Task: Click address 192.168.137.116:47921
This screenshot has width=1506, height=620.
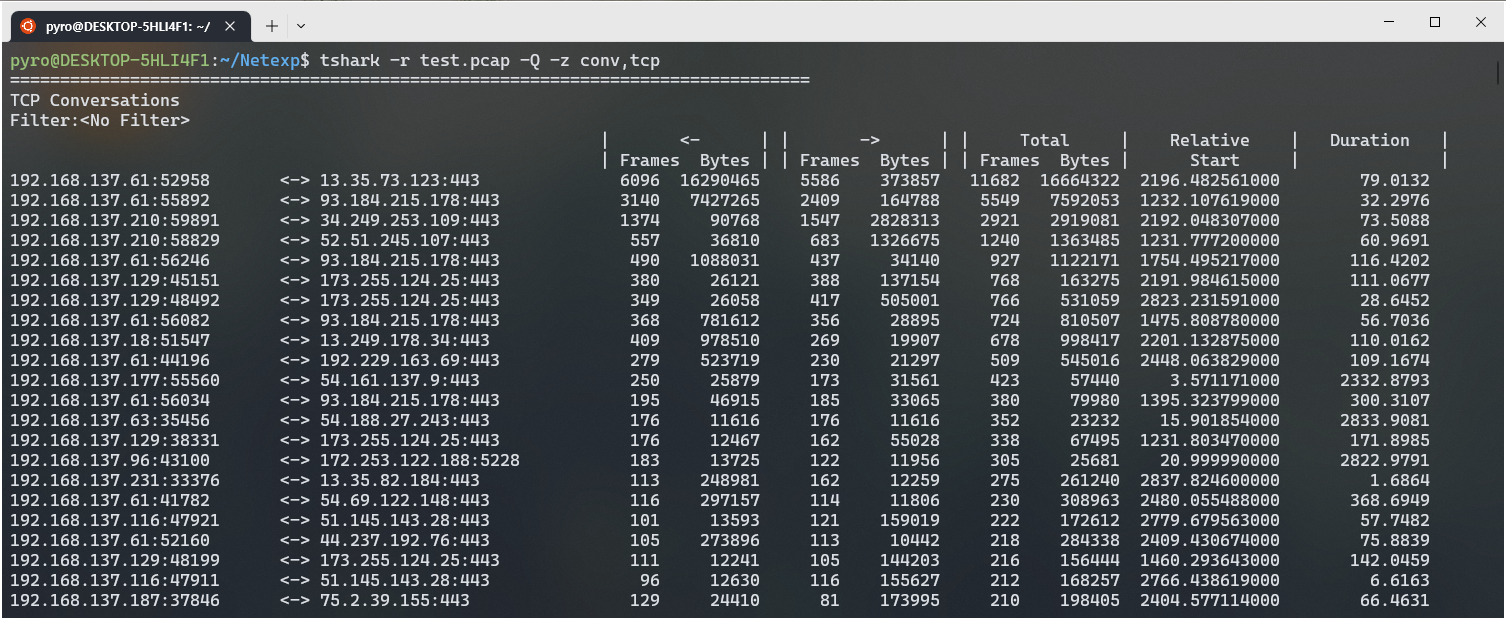Action: pyautogui.click(x=115, y=520)
